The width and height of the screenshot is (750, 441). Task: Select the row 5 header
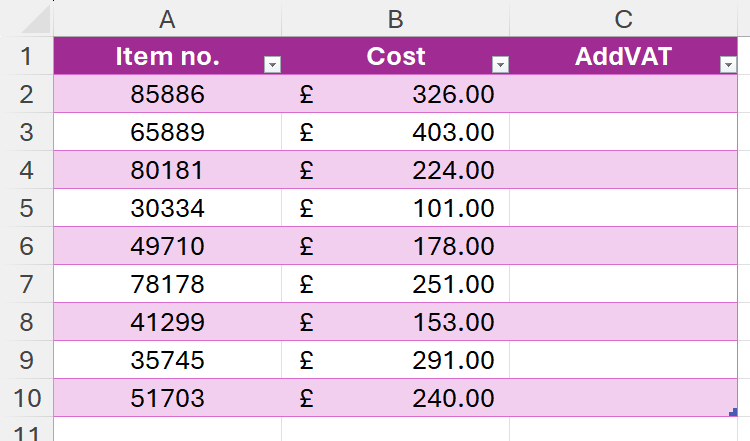coord(26,208)
